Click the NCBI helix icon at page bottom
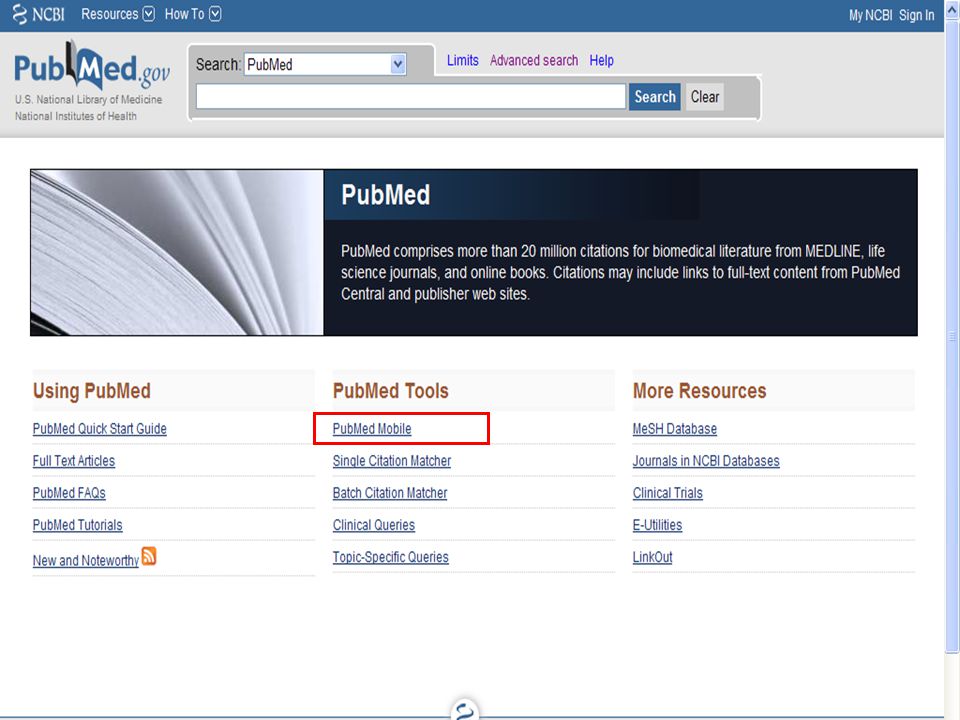Viewport: 960px width, 720px height. click(x=465, y=710)
